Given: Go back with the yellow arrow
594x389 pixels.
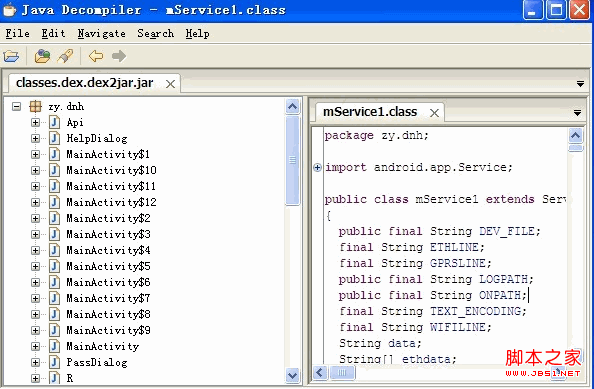Looking at the screenshot, I should (x=96, y=56).
